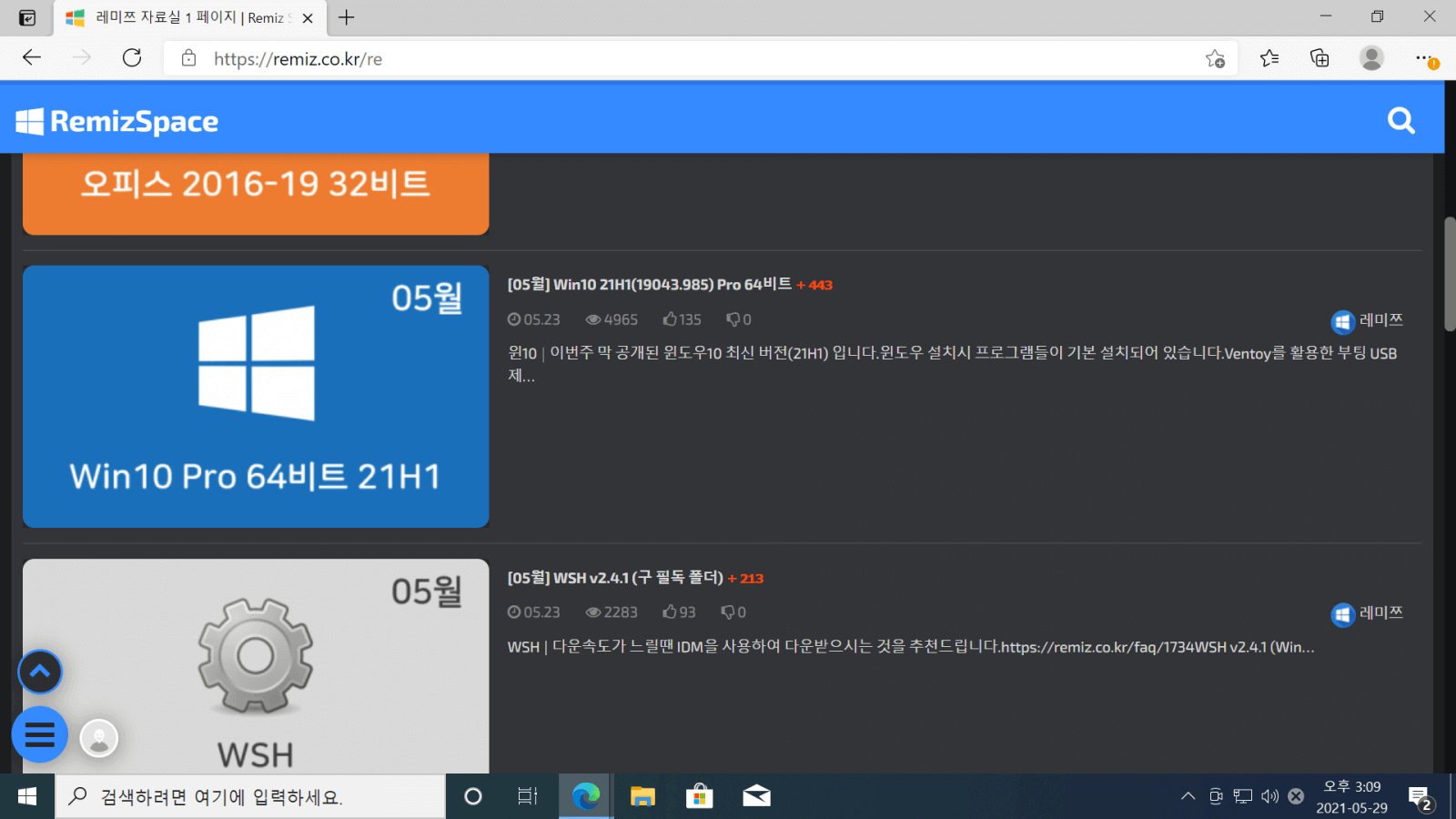This screenshot has height=819, width=1456.
Task: Click the browser forward arrow
Action: tap(82, 58)
